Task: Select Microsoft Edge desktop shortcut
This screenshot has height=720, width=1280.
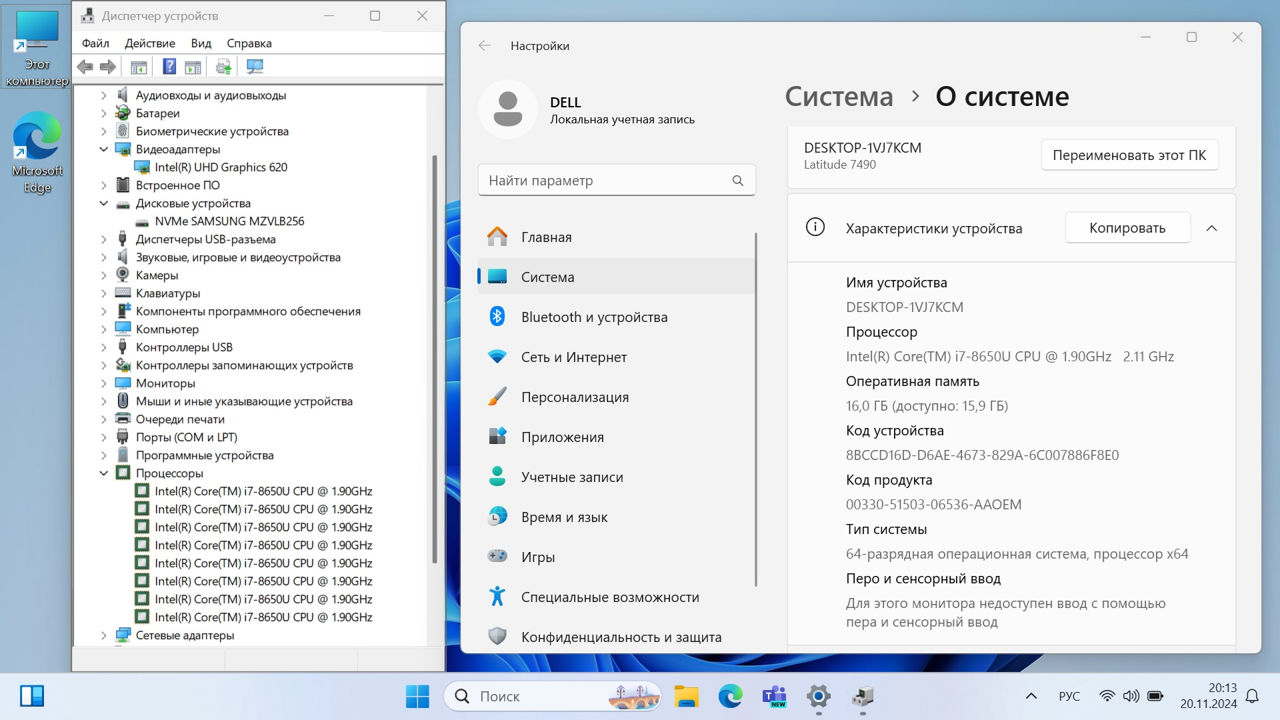Action: click(37, 152)
